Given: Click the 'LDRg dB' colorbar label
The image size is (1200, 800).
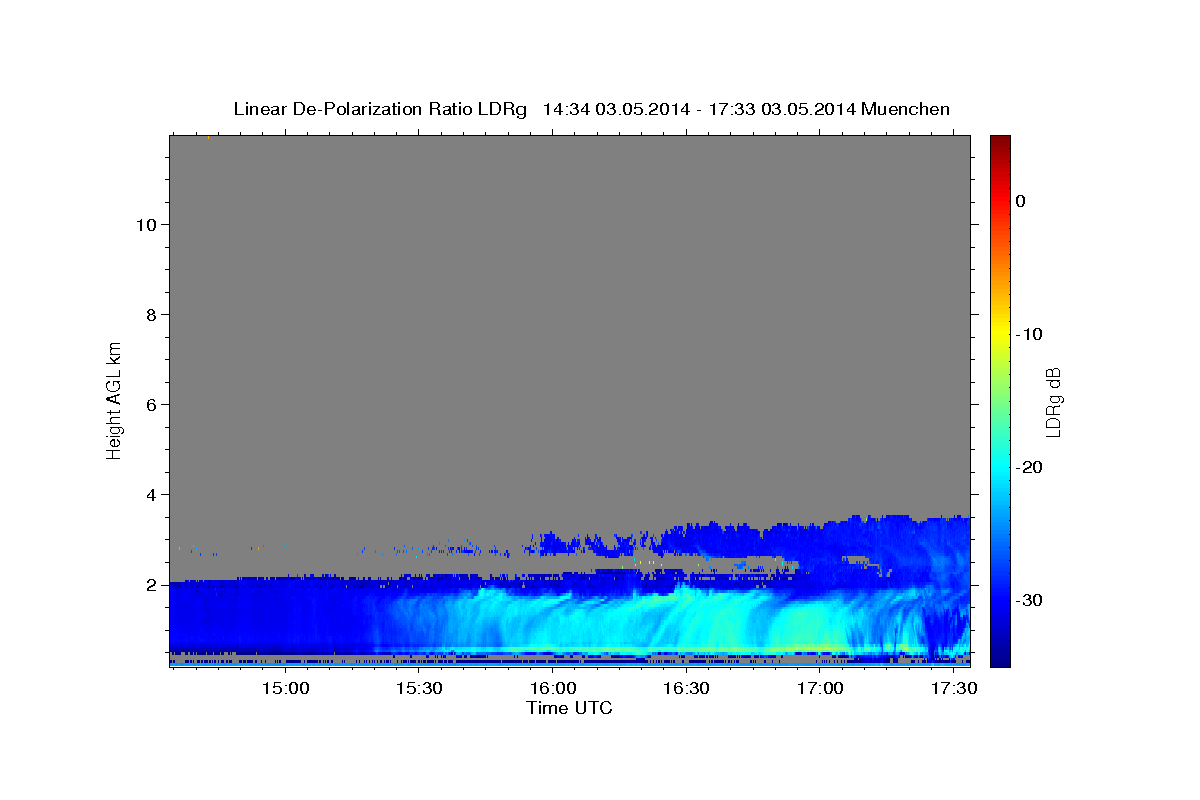Looking at the screenshot, I should coord(1053,400).
